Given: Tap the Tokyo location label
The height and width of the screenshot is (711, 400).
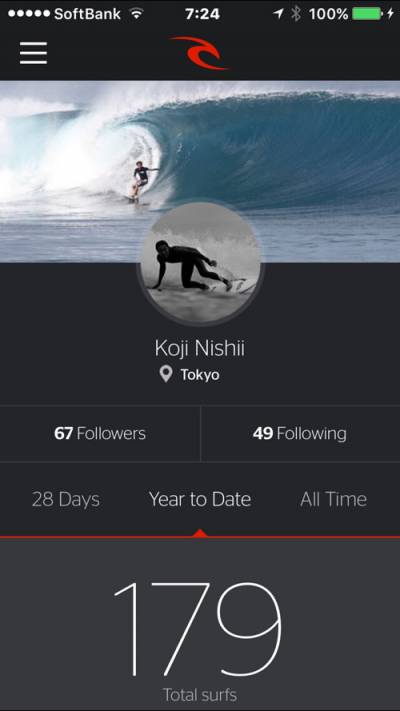Looking at the screenshot, I should (x=200, y=375).
